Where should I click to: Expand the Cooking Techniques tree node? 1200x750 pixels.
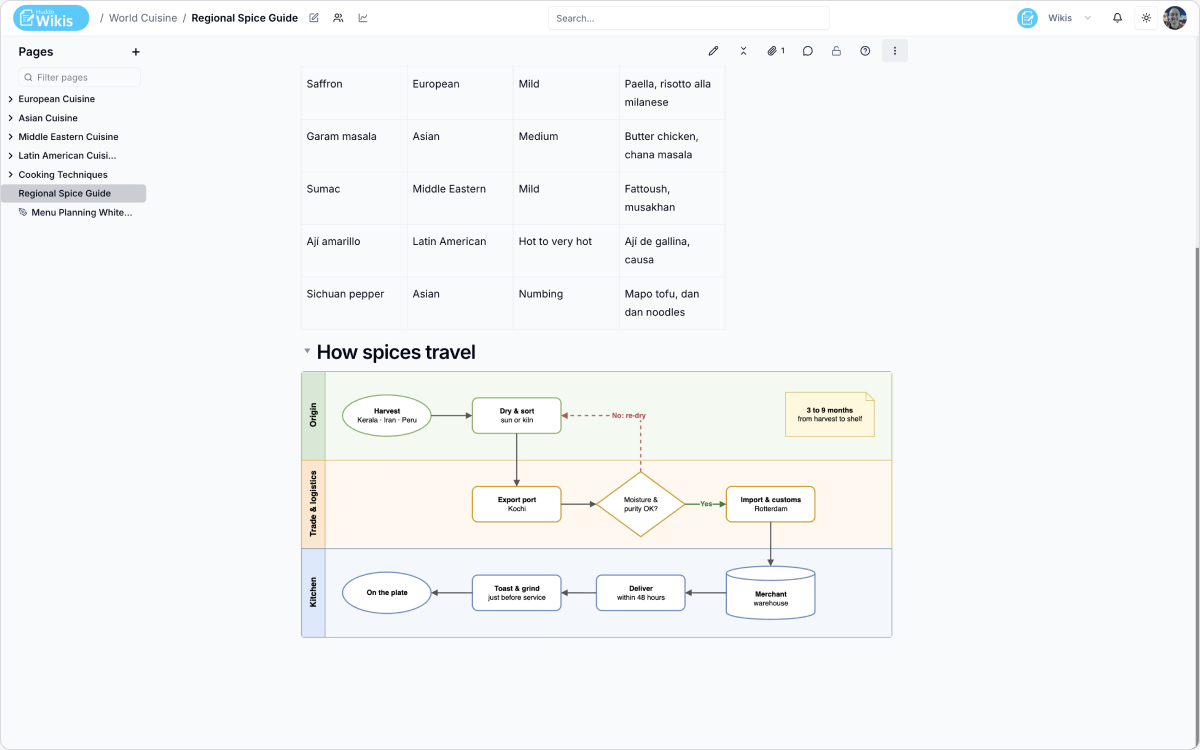click(10, 175)
